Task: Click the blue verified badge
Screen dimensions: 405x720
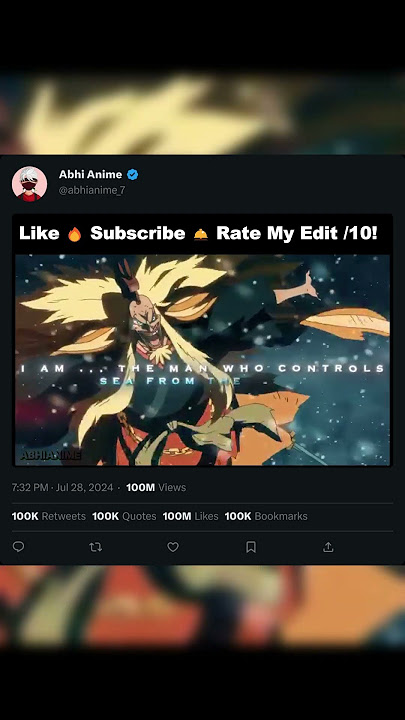Action: coord(133,174)
